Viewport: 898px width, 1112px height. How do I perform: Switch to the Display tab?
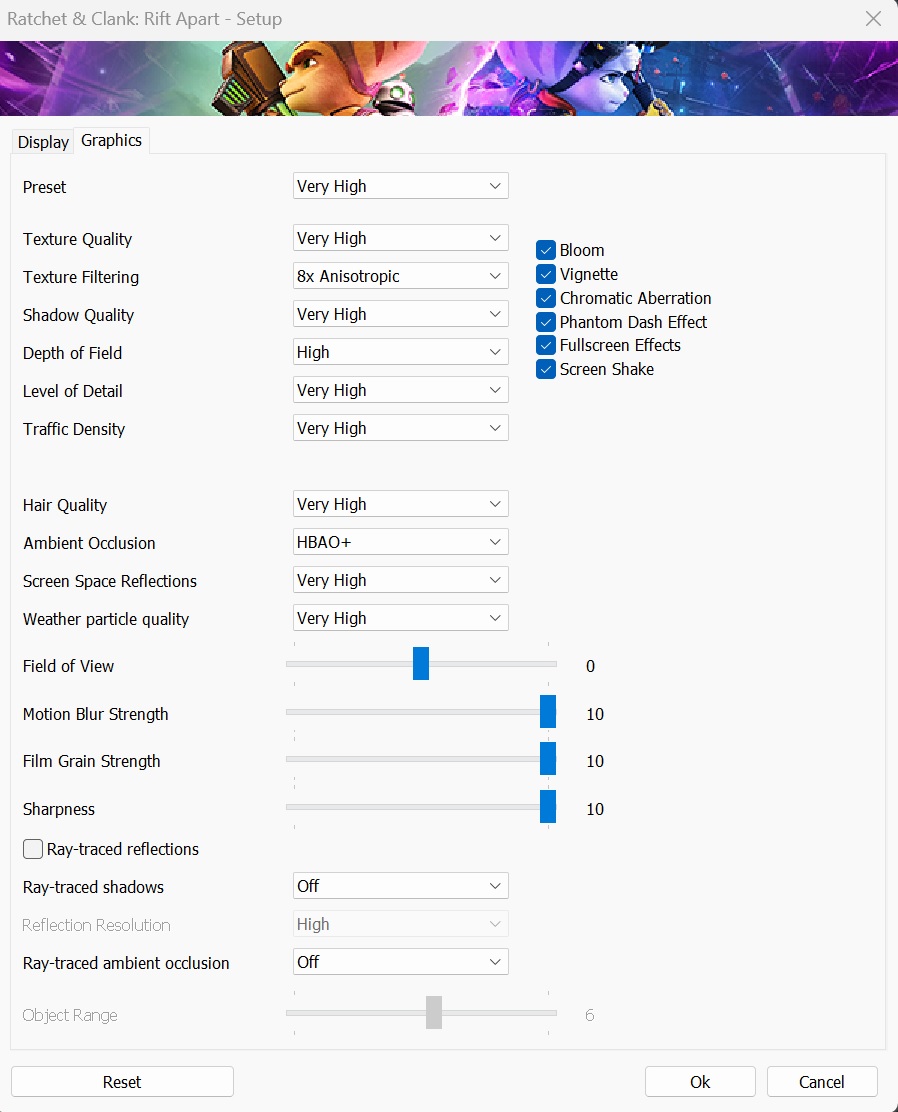[43, 142]
